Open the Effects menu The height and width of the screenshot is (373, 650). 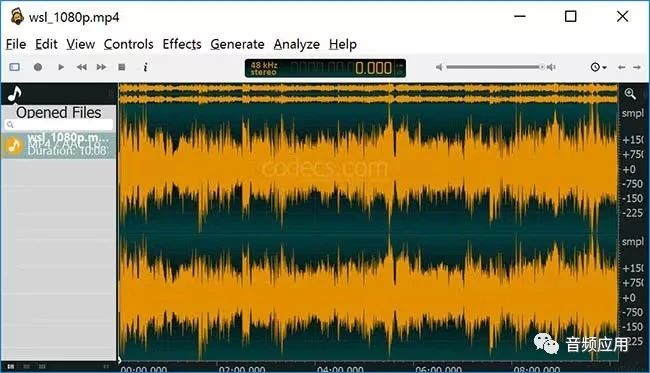[182, 44]
